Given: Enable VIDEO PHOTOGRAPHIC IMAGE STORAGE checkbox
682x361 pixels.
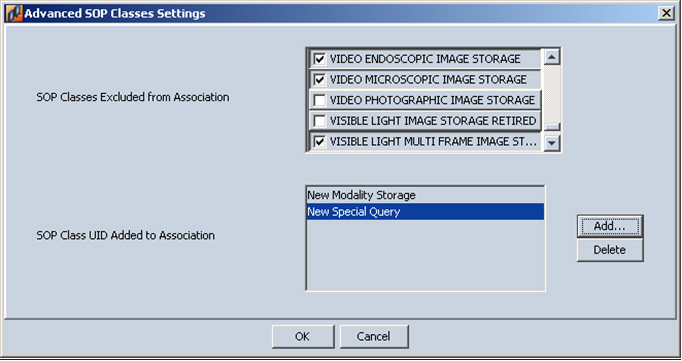Looking at the screenshot, I should click(x=320, y=100).
